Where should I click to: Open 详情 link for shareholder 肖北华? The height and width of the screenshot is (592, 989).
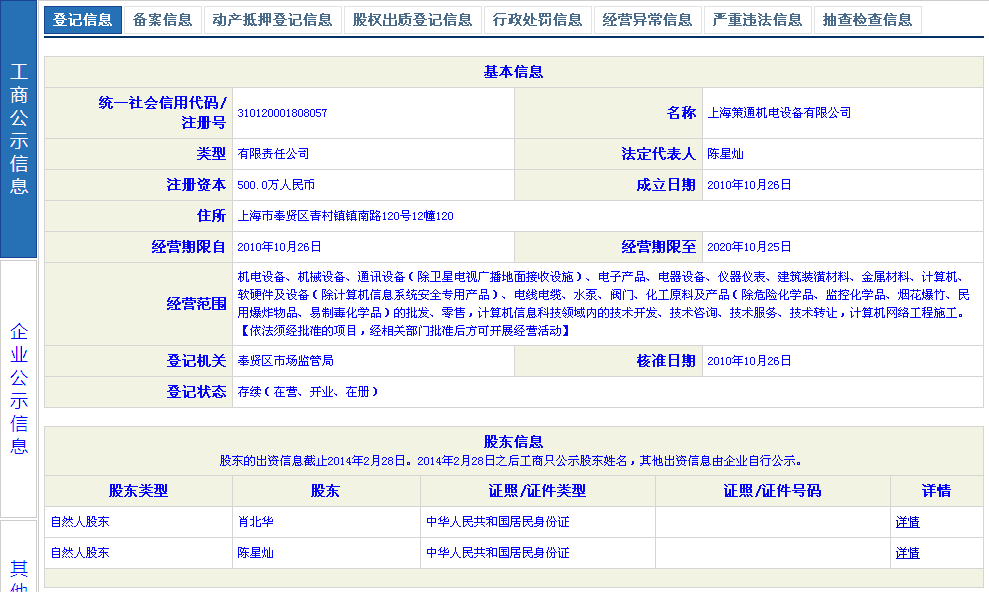[x=907, y=522]
